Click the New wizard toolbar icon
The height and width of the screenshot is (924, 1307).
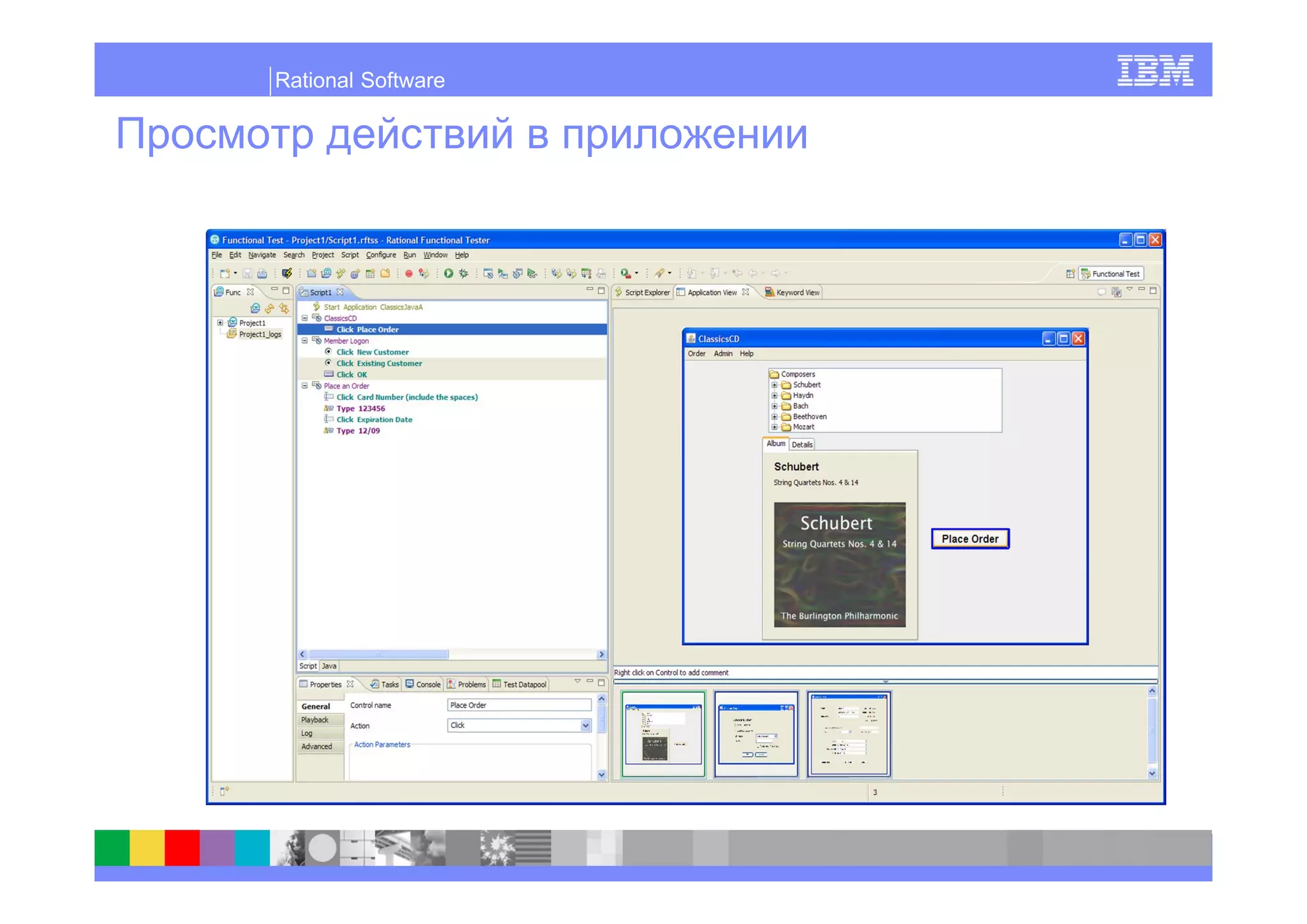tap(225, 274)
